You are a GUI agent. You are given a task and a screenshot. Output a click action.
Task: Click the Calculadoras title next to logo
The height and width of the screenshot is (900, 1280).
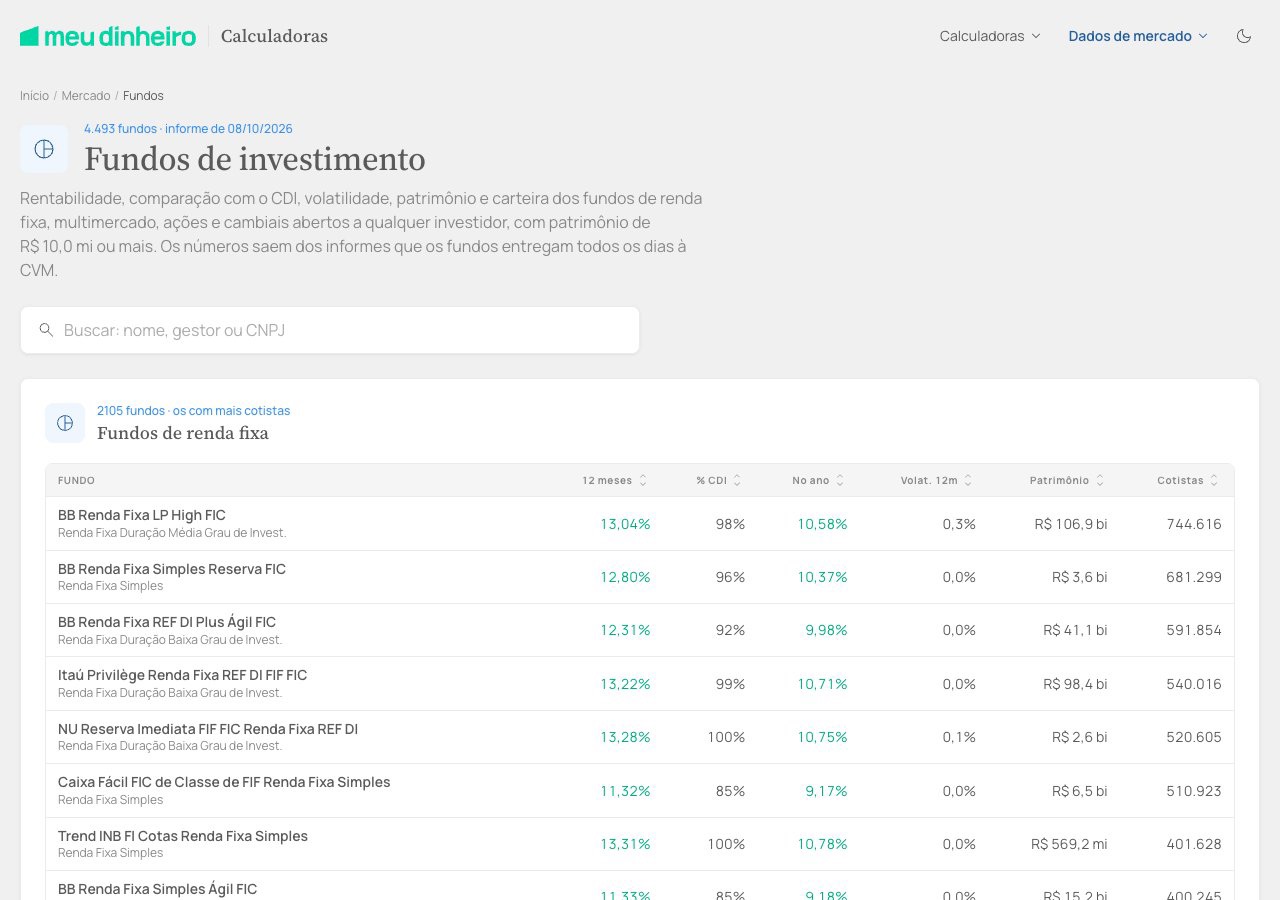pyautogui.click(x=274, y=36)
